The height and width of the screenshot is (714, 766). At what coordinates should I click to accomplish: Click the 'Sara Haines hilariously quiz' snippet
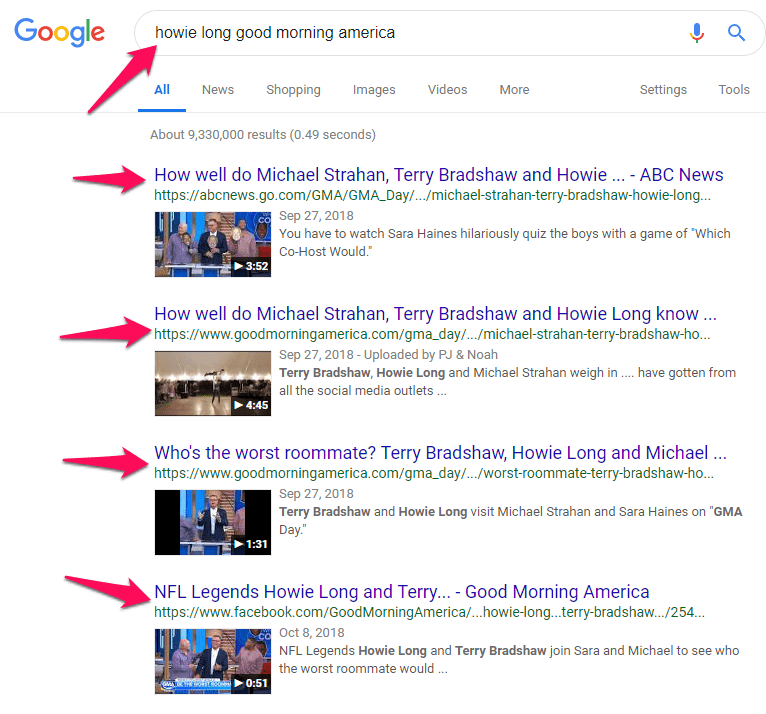tap(505, 243)
